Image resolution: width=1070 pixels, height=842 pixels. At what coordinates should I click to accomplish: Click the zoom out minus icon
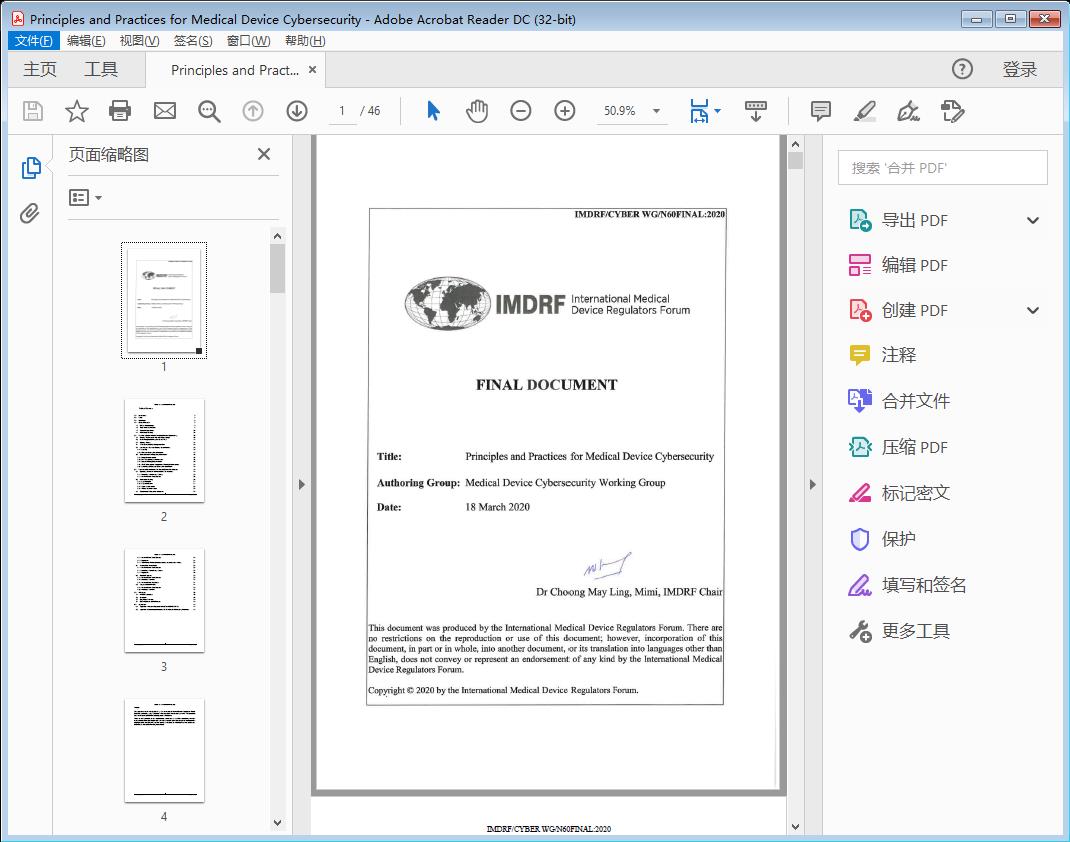tap(521, 111)
